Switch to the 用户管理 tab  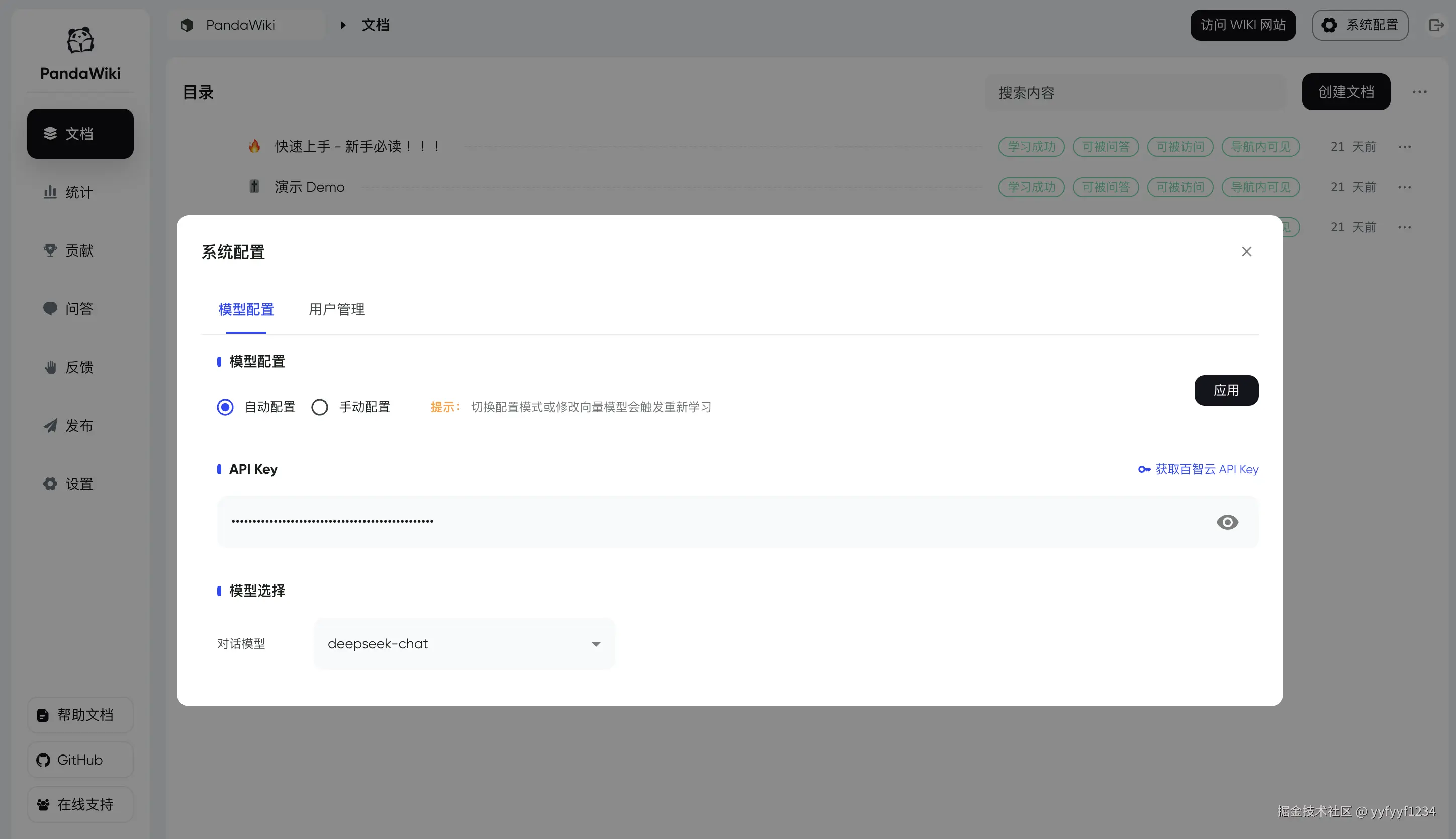[x=336, y=309]
